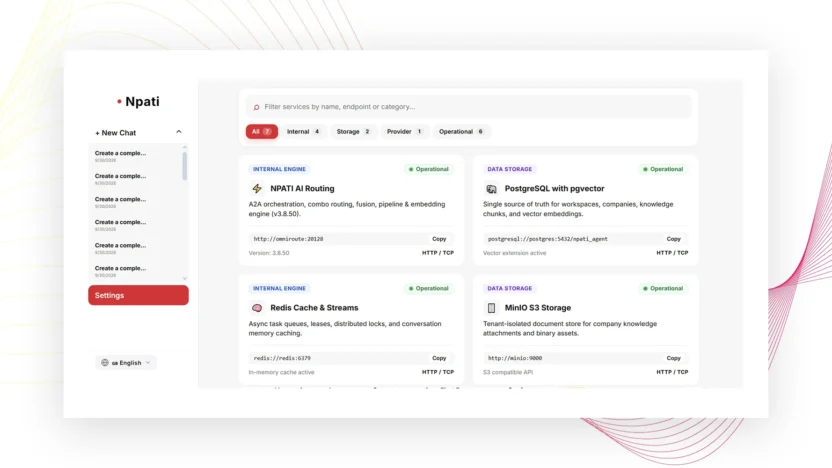Viewport: 832px width, 468px height.
Task: Click HTTP / TCP label on MinIO card
Action: click(x=672, y=372)
